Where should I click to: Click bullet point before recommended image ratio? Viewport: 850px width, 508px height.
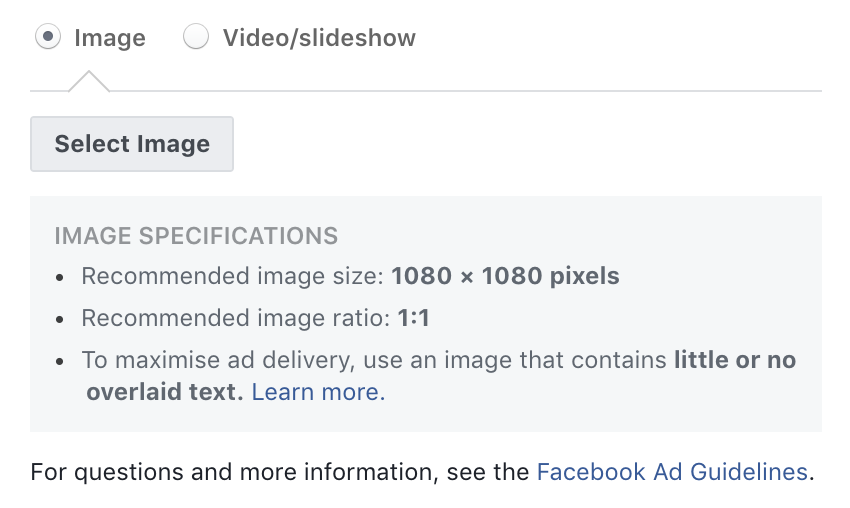(x=60, y=319)
